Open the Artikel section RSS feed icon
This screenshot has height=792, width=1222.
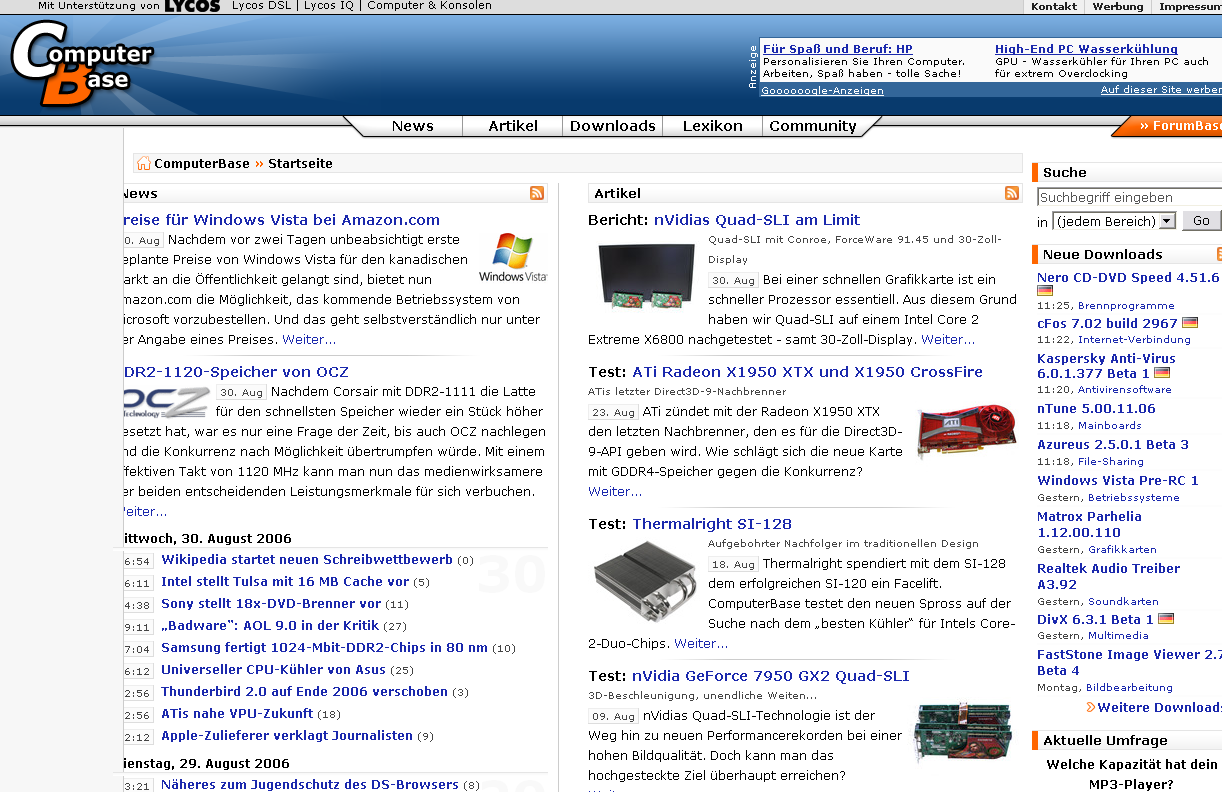tap(1012, 193)
